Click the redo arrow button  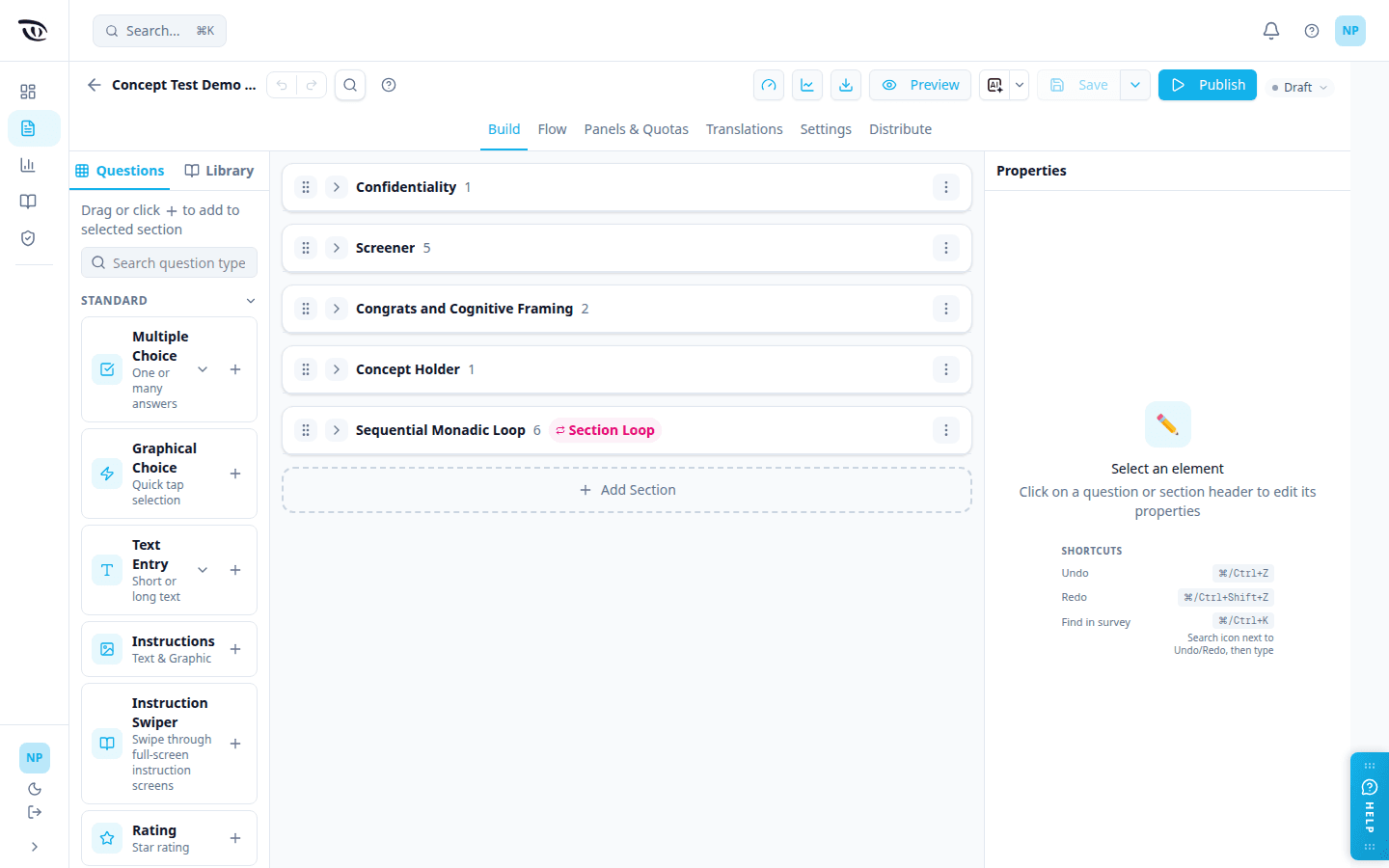(312, 85)
